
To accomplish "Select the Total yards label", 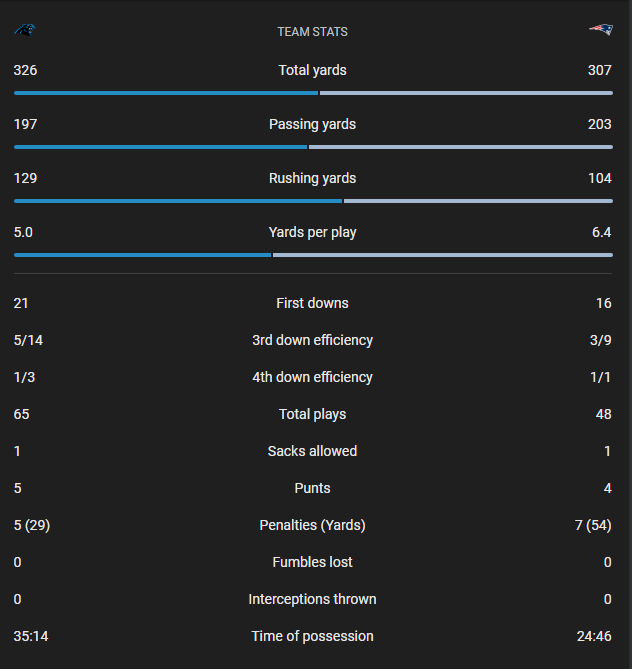I will 313,71.
